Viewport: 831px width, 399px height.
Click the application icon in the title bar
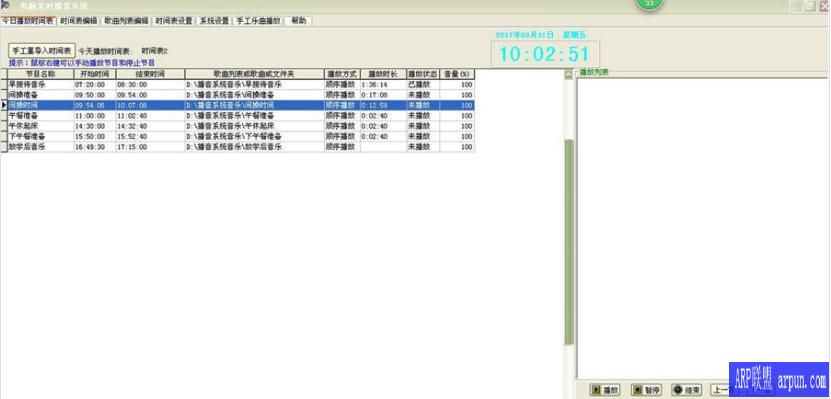pyautogui.click(x=5, y=5)
